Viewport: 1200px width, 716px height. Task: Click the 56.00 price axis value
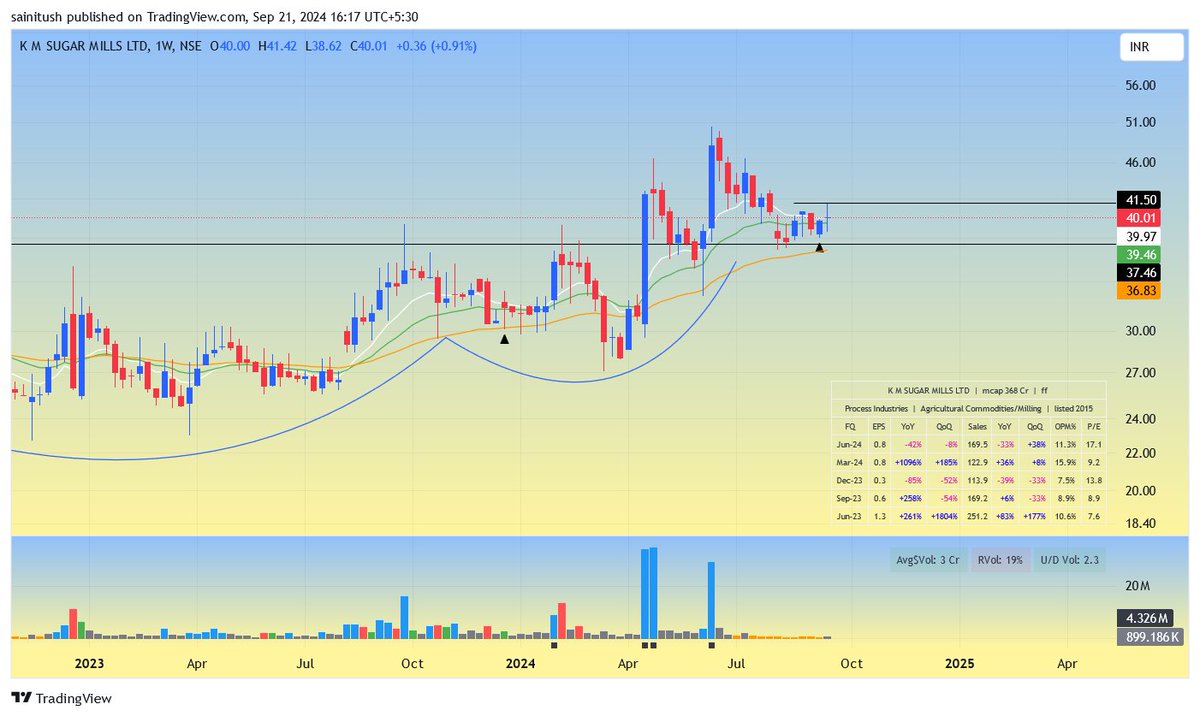click(x=1141, y=86)
